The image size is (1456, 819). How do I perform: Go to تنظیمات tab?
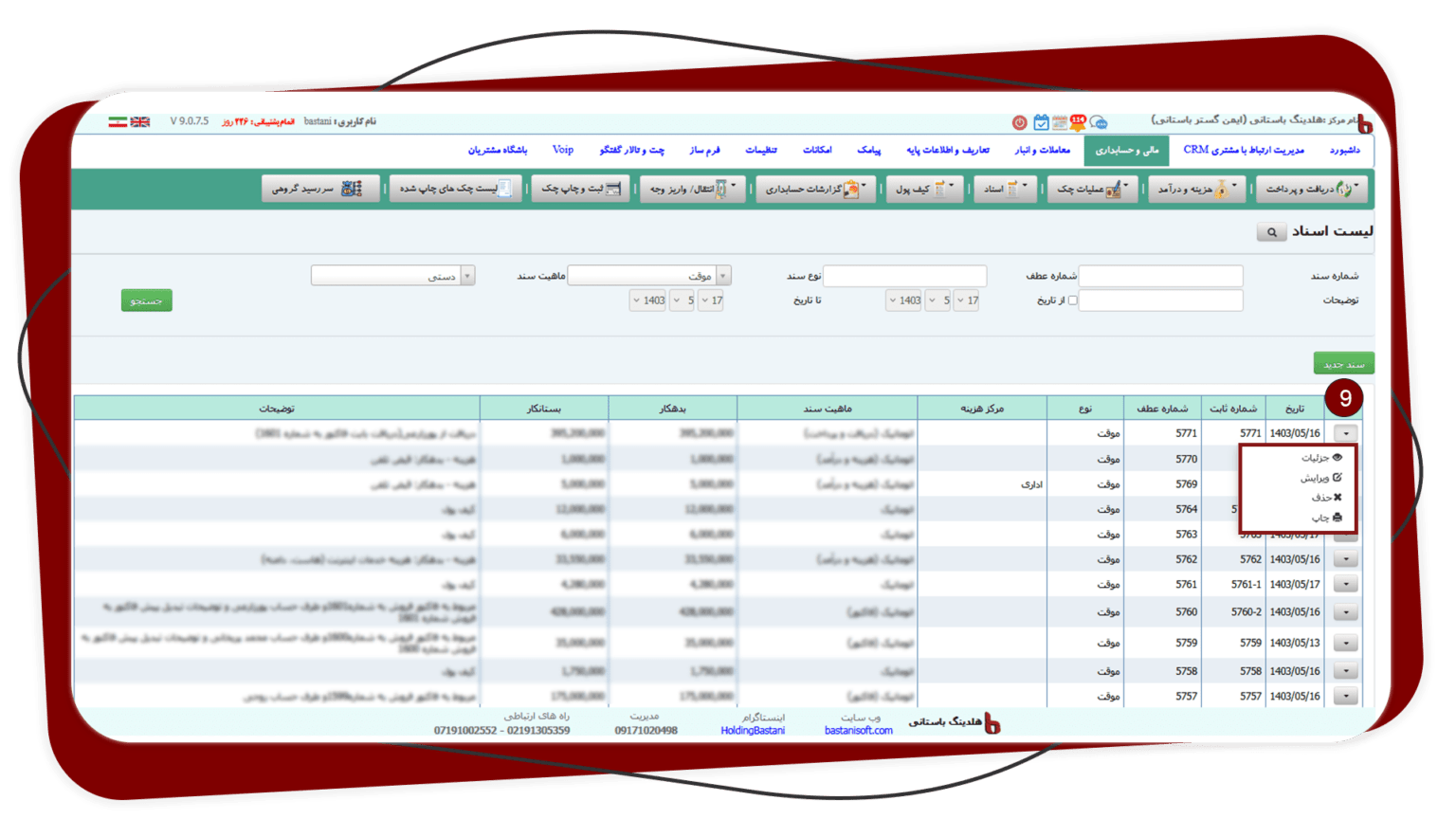coord(760,151)
